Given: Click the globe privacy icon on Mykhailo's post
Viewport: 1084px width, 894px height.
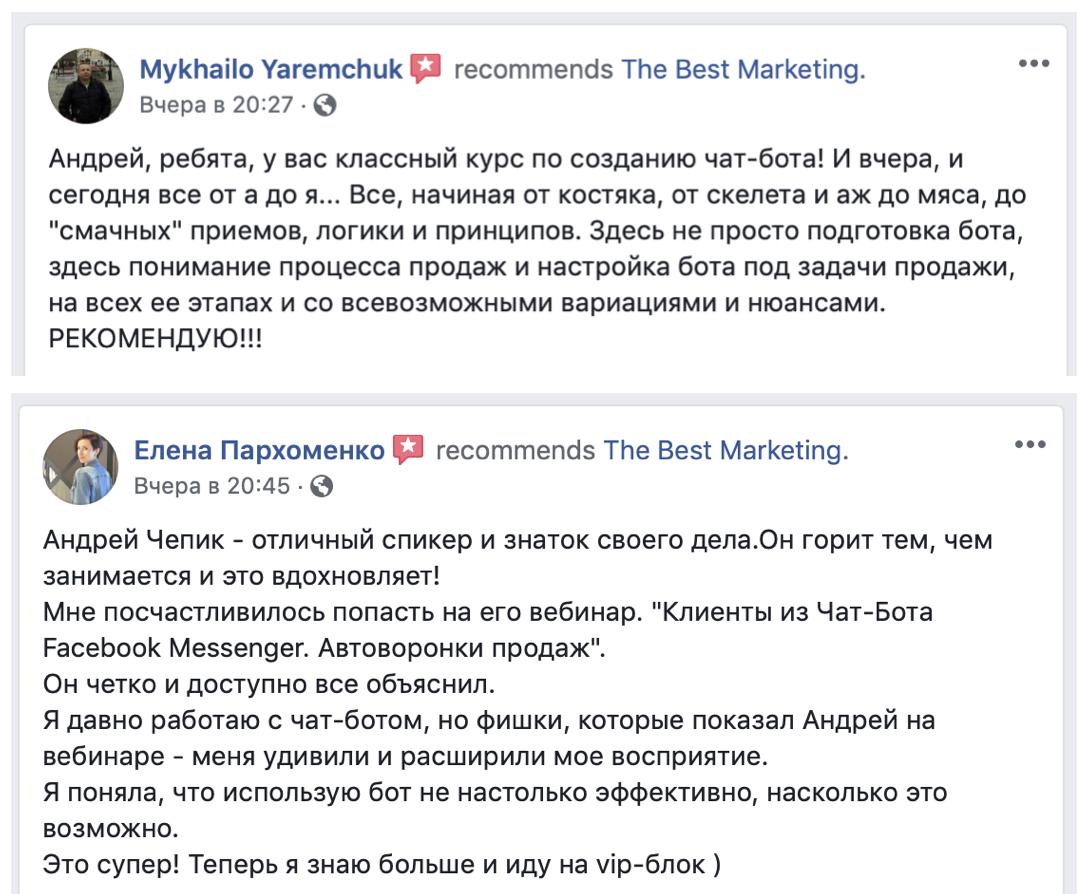Looking at the screenshot, I should [324, 105].
